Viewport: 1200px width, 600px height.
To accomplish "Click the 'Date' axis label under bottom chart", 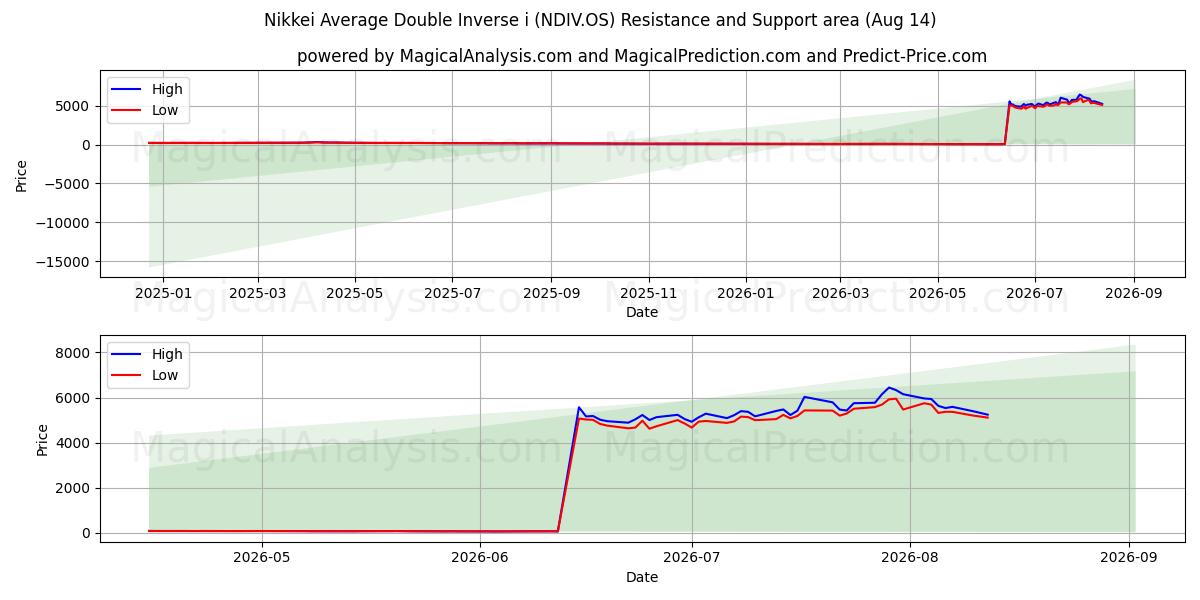I will (642, 577).
